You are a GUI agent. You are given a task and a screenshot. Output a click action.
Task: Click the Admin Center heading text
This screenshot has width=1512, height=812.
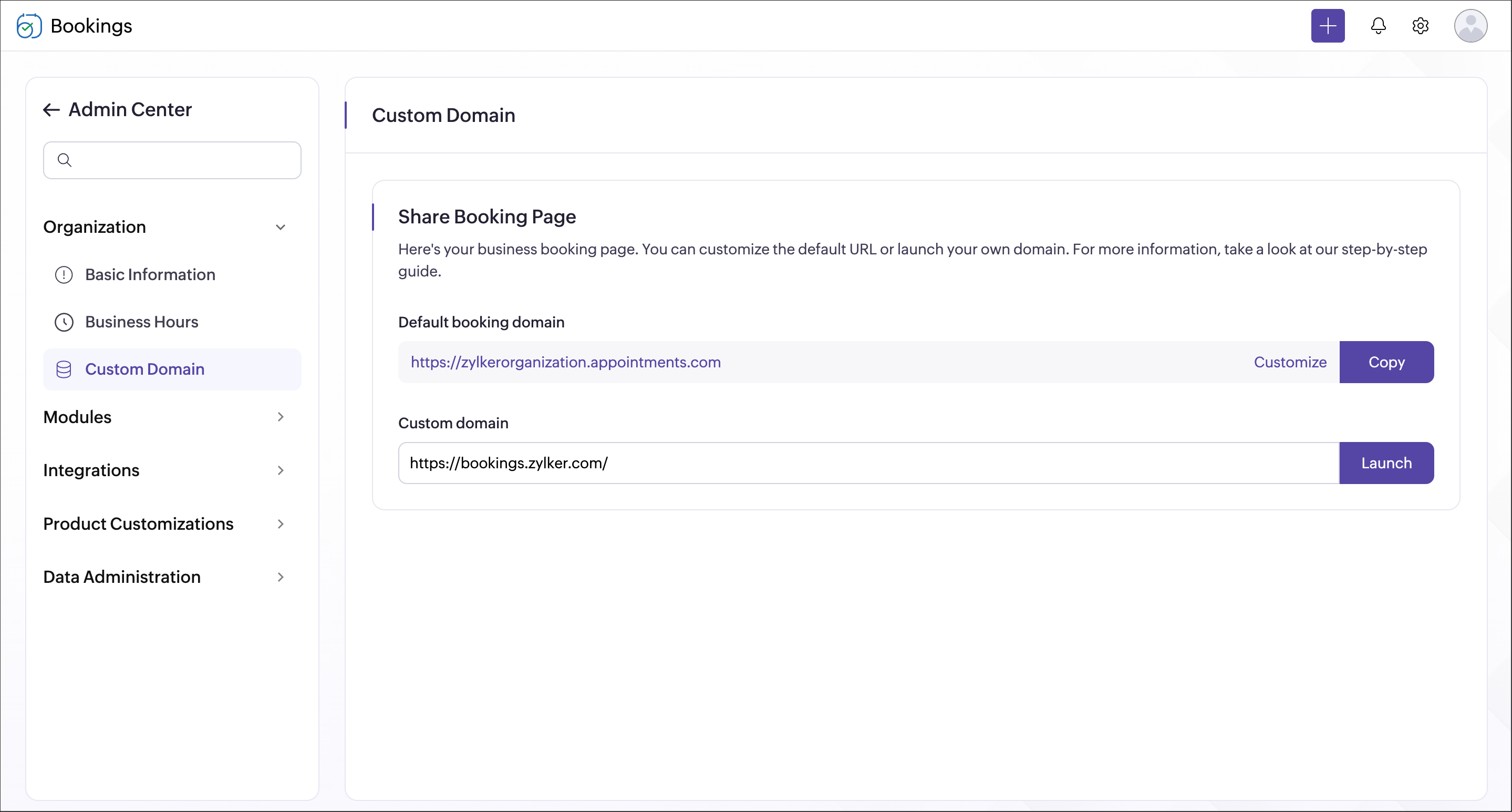point(130,110)
